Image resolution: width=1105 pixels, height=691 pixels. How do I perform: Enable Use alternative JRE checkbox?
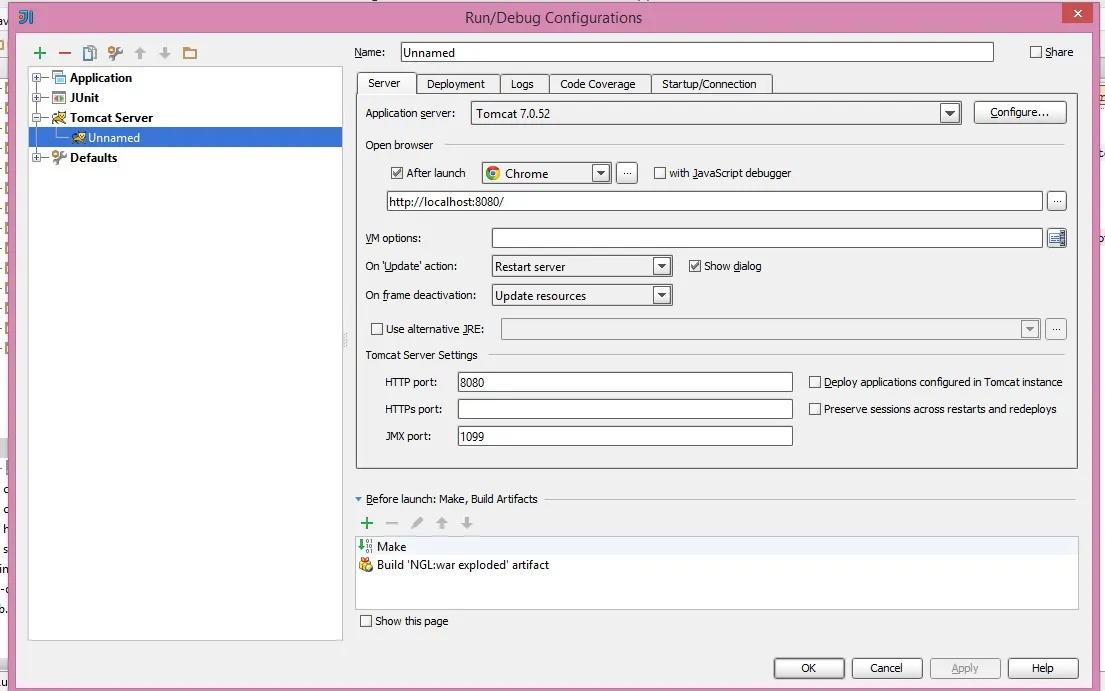377,329
